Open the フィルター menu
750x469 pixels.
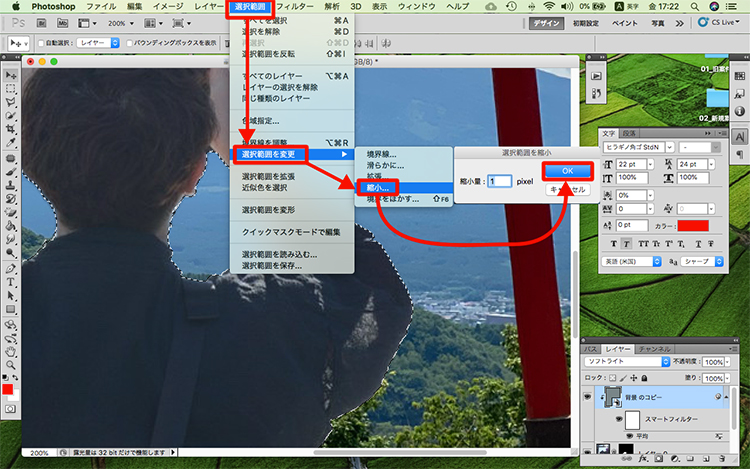[295, 6]
